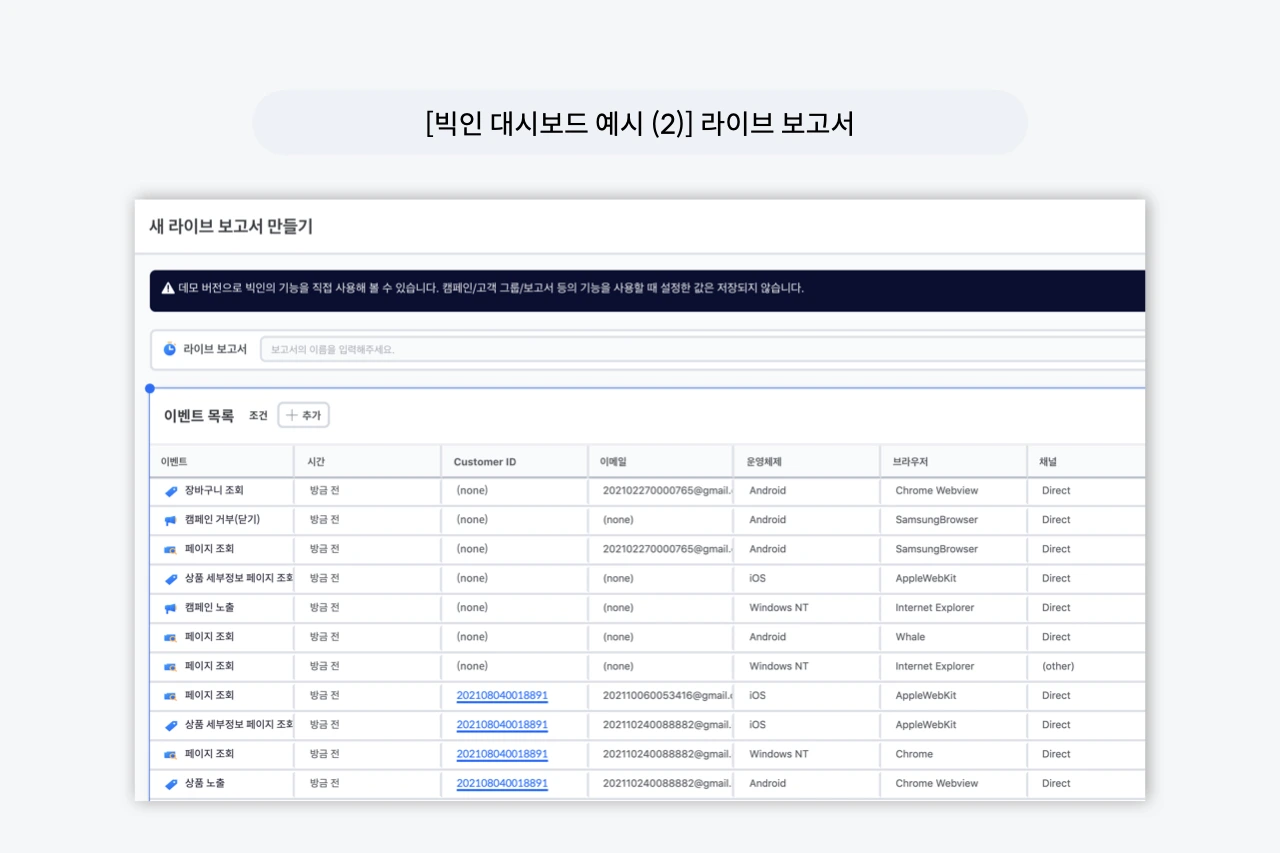
Task: Click the 새 라이브 보고서 만들기 page title
Action: [x=231, y=226]
